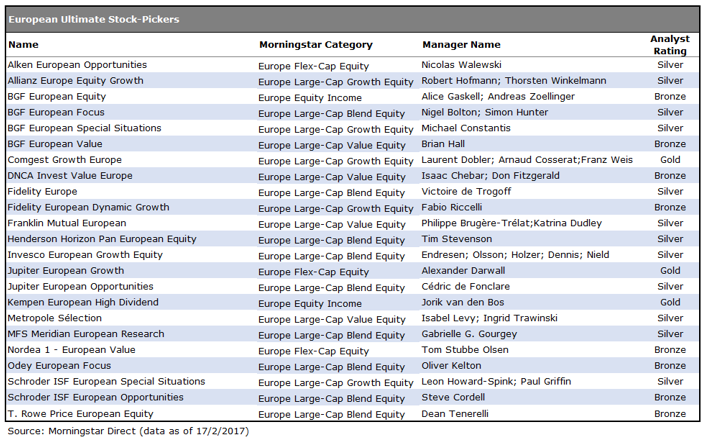Click managers 'Isabel Levy; Ingrid Trawinski'
Screen dimensions: 708x442
489,318
